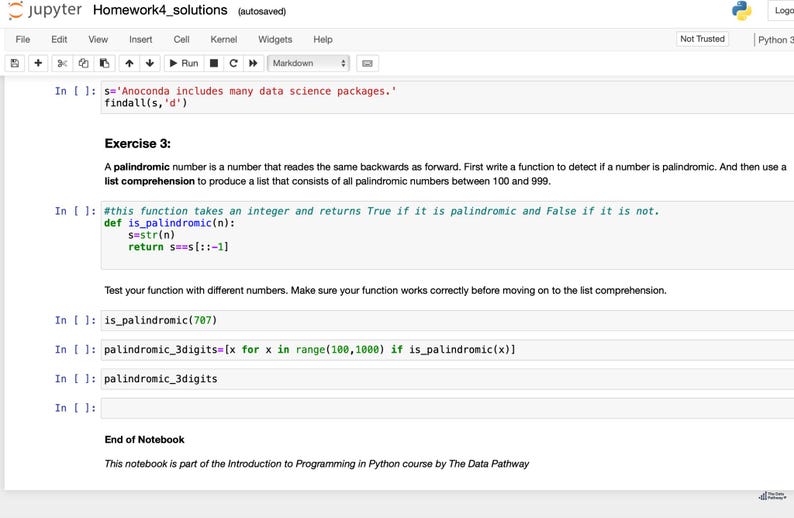
Task: Click the Python 3 kernel indicator
Action: (x=775, y=40)
